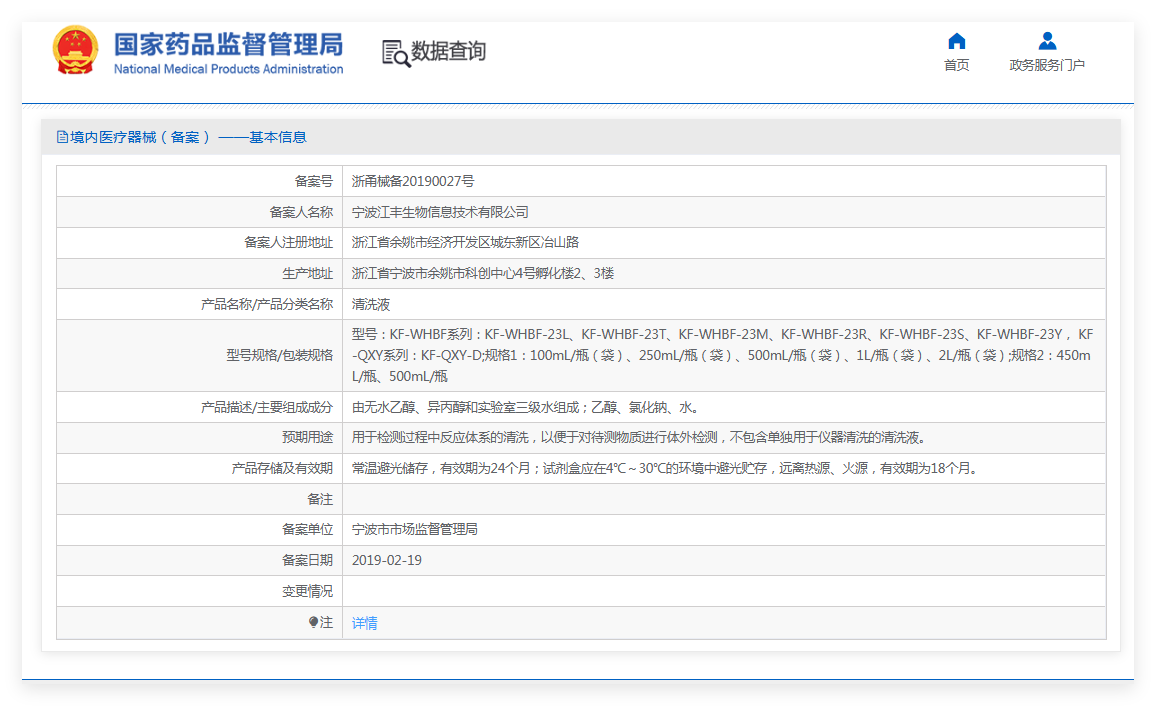Screen dimensions: 1156x706
Task: Click the company name 宁波江丰生物信息技术有限公司
Action: click(440, 212)
